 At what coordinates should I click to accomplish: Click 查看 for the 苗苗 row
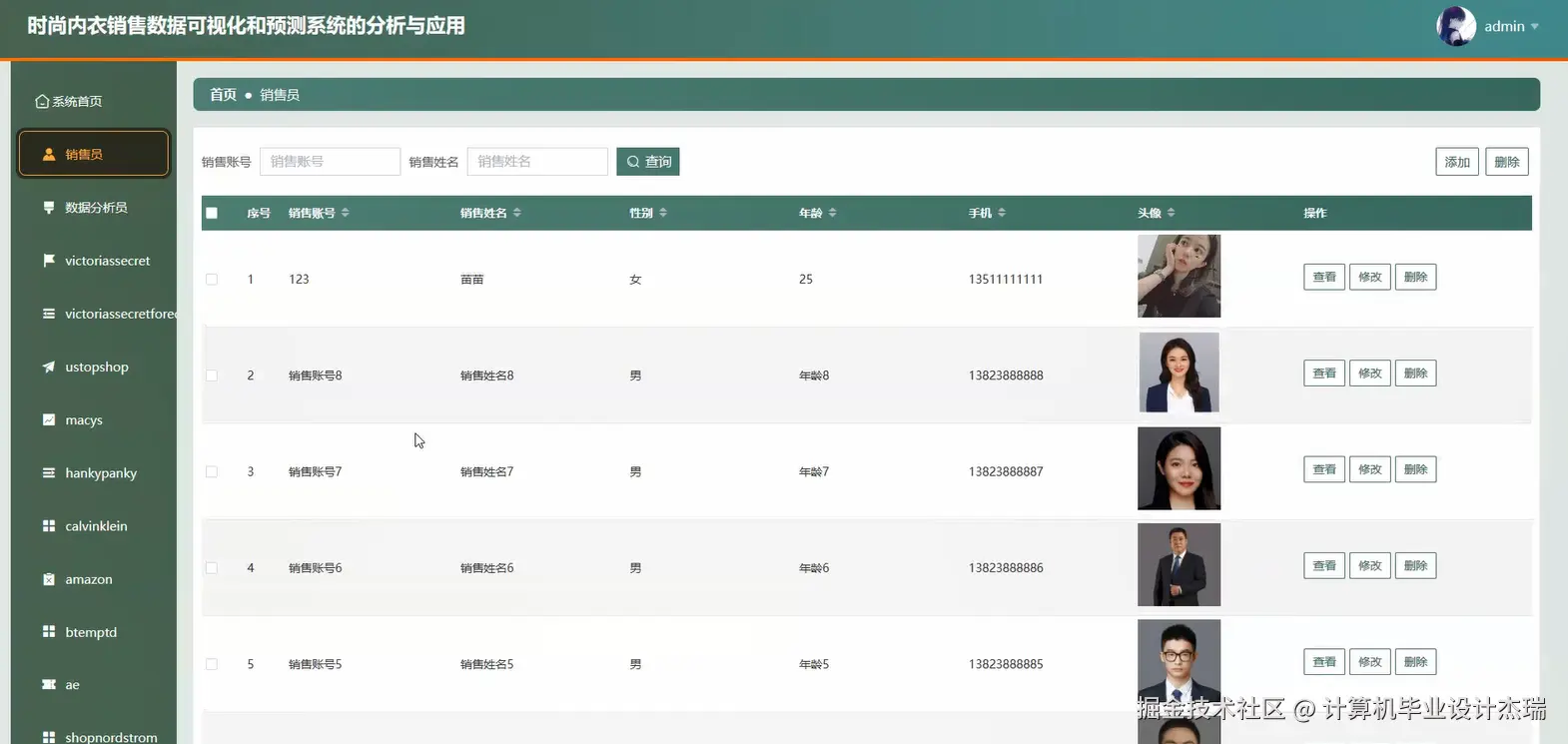[1324, 277]
